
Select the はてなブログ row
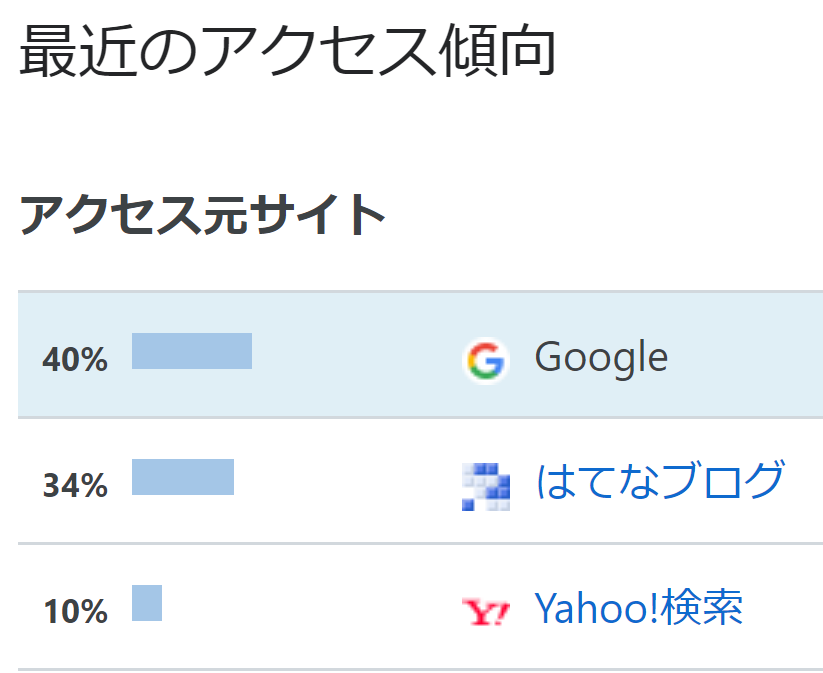point(420,481)
